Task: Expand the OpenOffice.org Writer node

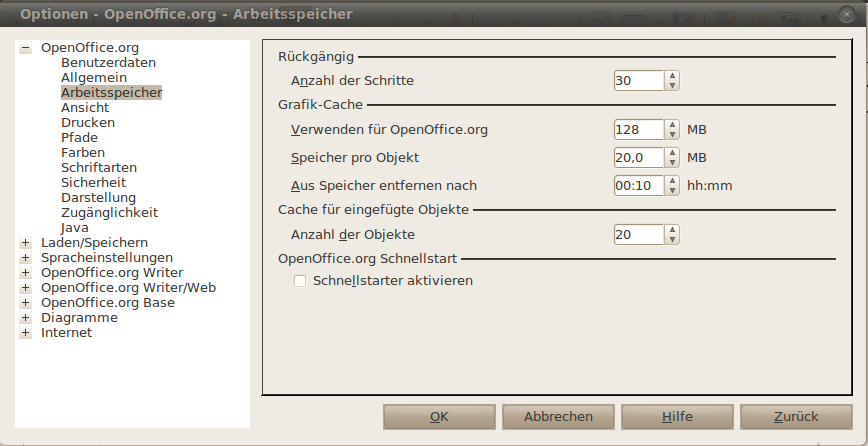Action: click(25, 273)
